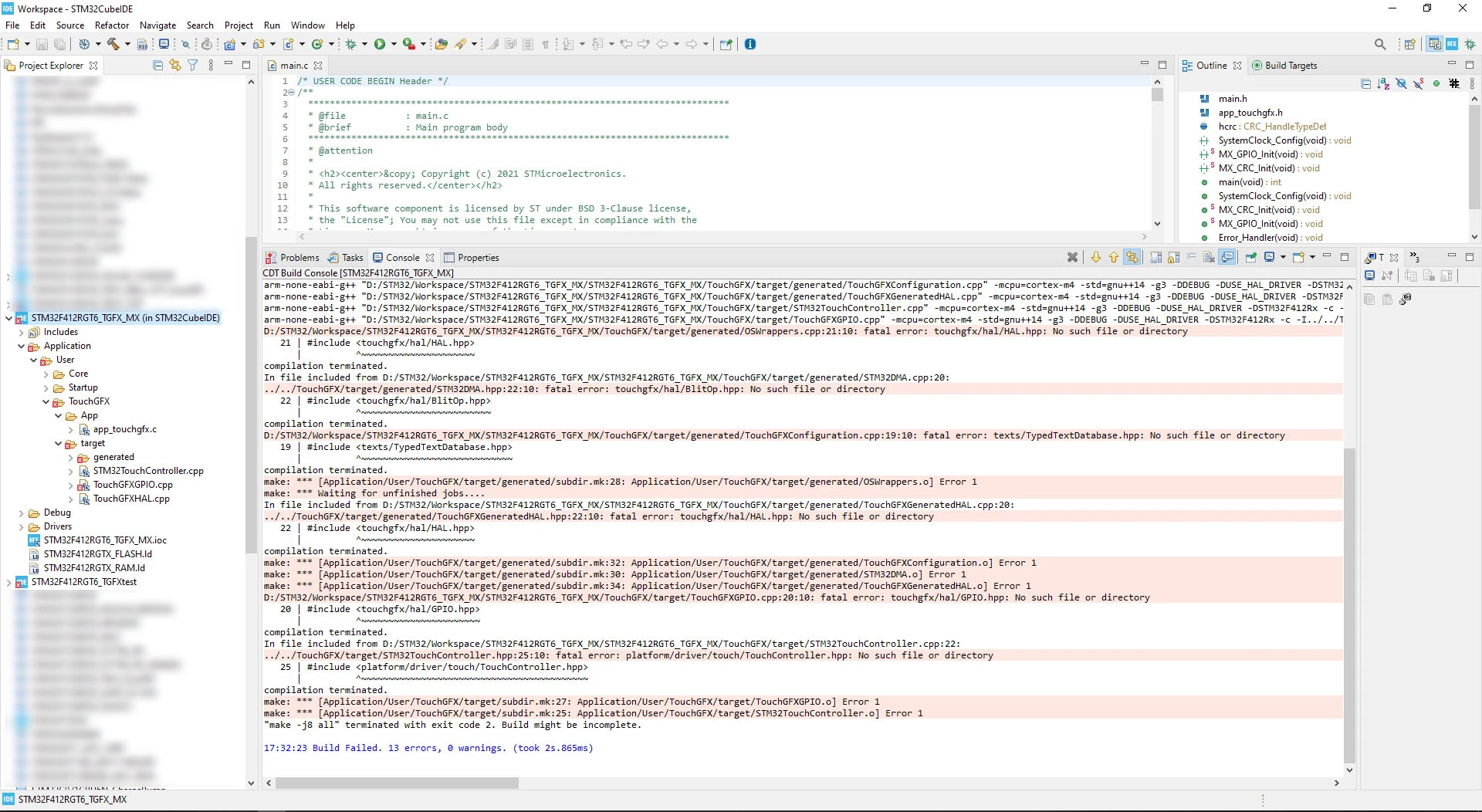Expand the STM32F412RGT6_TGFXtest project
The width and height of the screenshot is (1482, 812).
[x=8, y=582]
